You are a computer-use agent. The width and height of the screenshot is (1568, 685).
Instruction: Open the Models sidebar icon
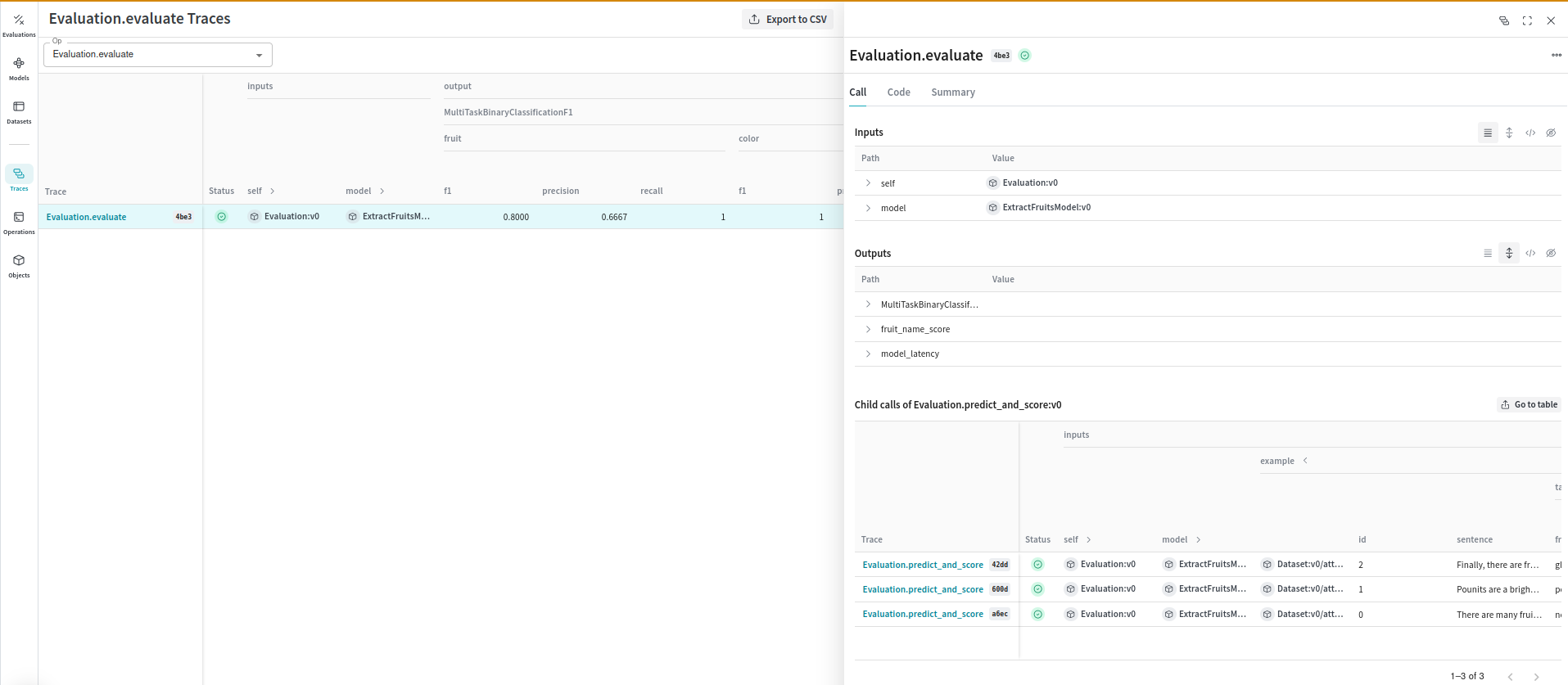click(19, 68)
